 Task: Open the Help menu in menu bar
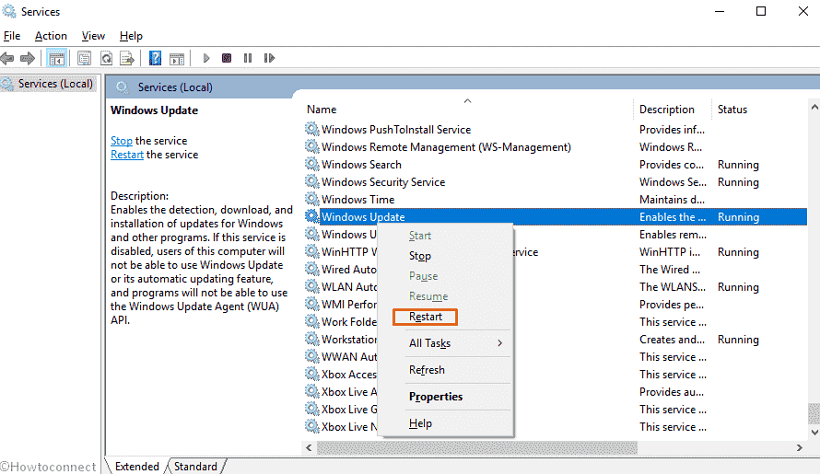(x=131, y=36)
